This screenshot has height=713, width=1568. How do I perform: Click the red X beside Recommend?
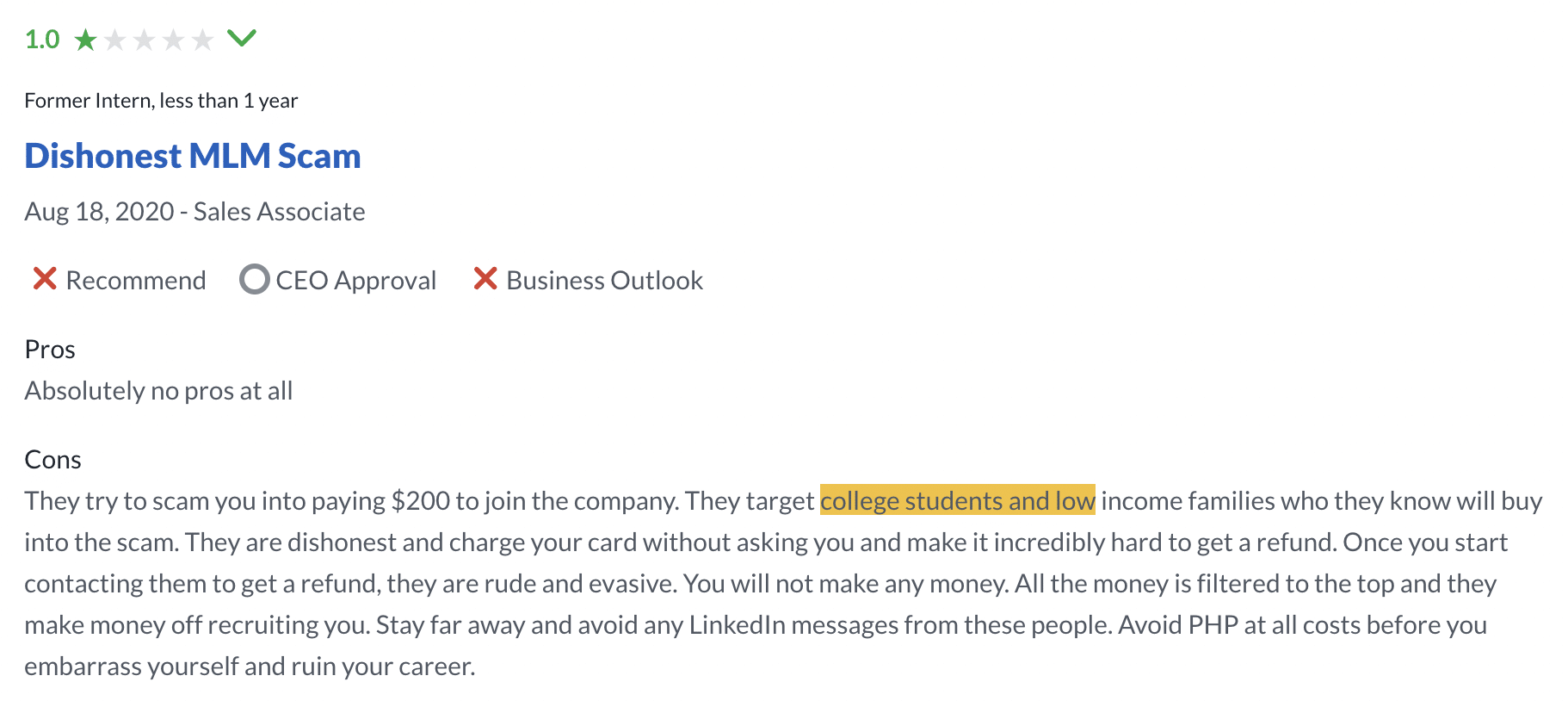point(45,279)
